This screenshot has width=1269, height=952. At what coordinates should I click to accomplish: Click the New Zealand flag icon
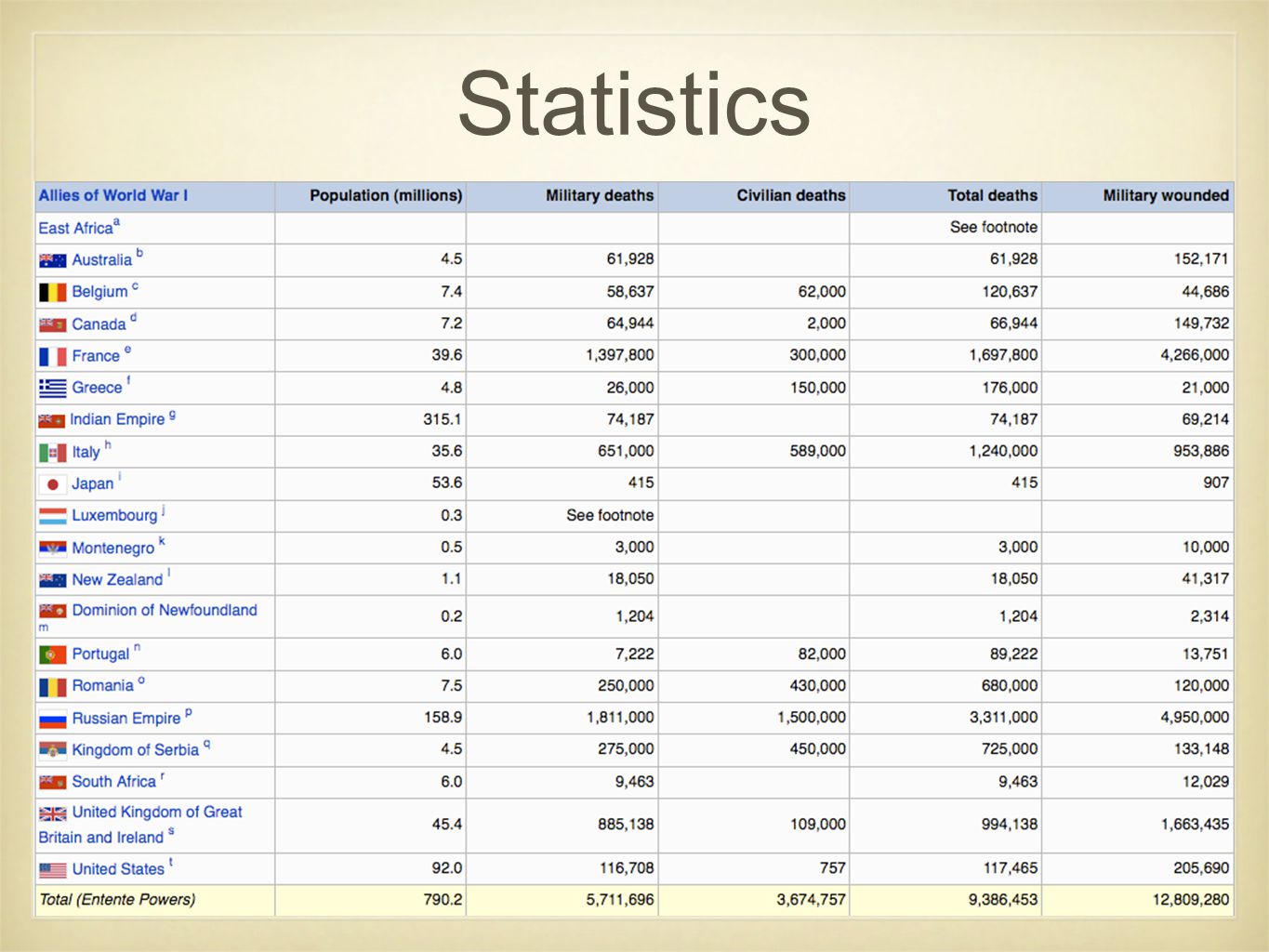[52, 580]
